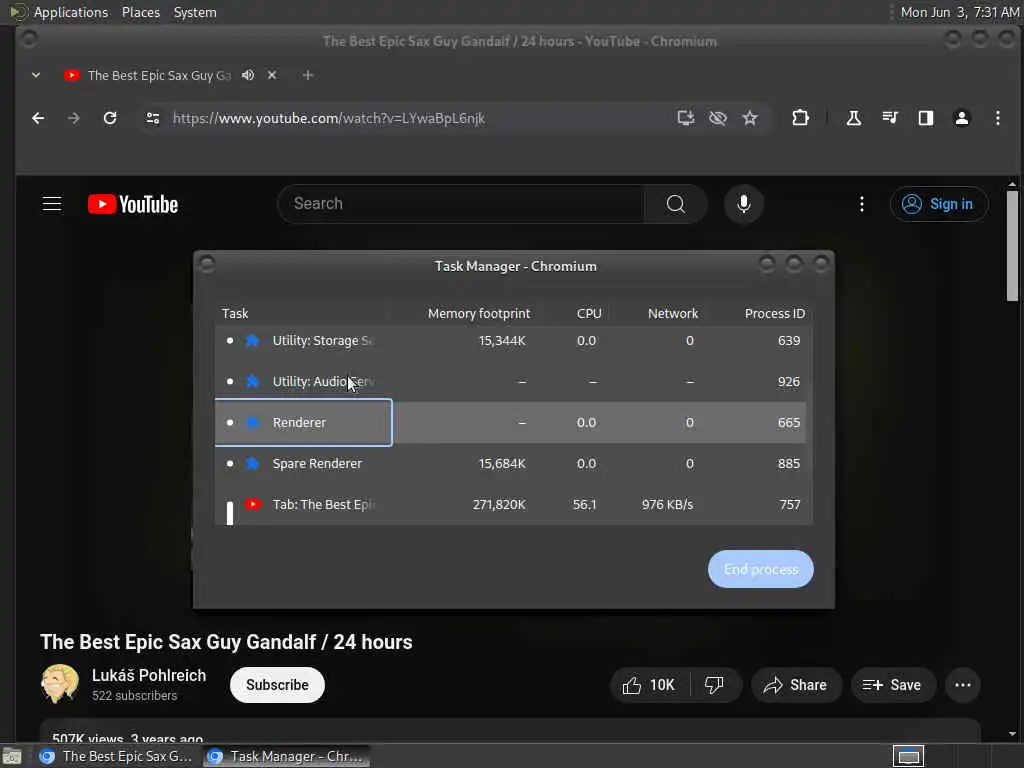
Task: Open the System menu
Action: pos(195,12)
